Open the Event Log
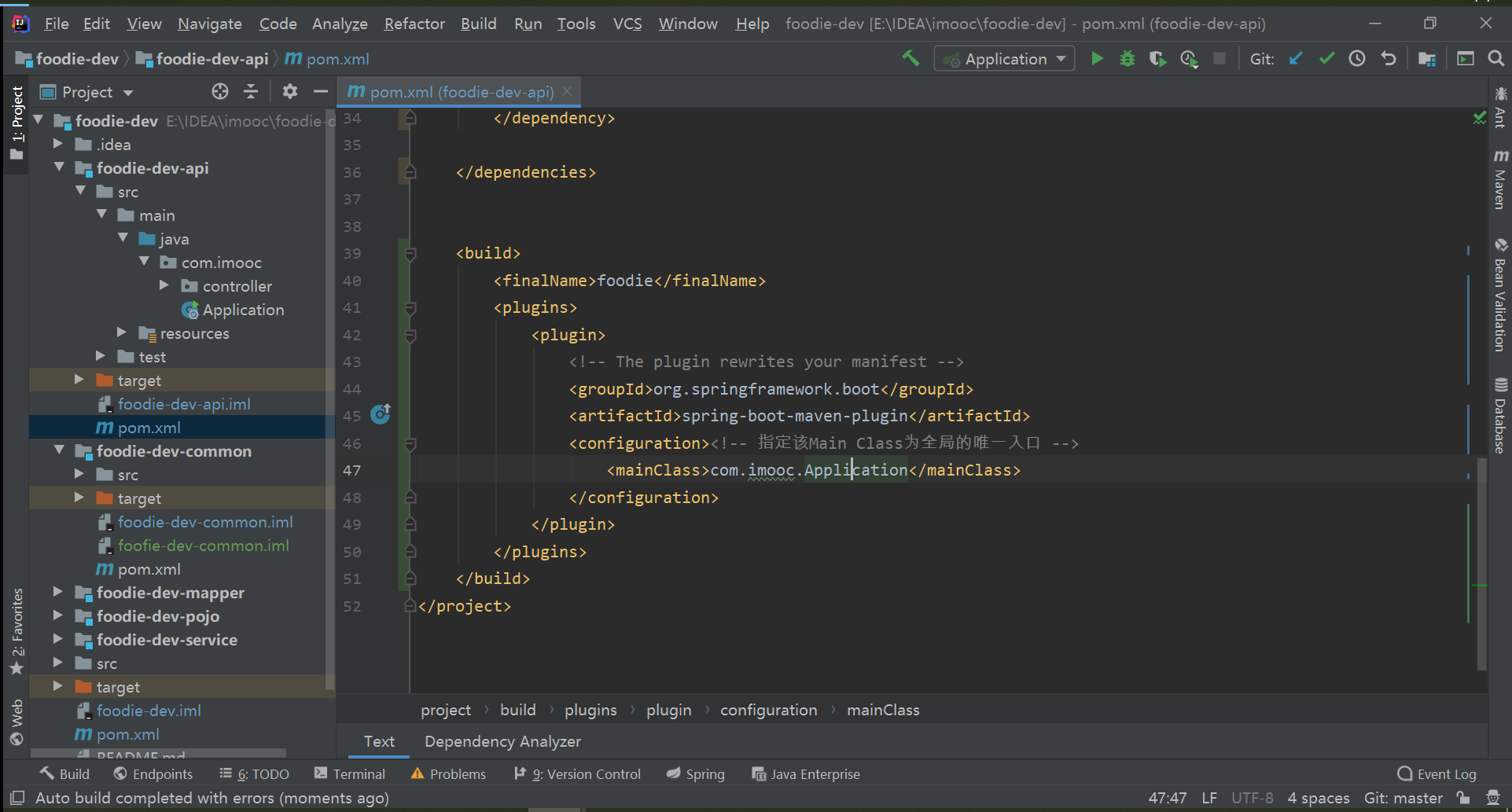Image resolution: width=1512 pixels, height=812 pixels. coord(1437,774)
